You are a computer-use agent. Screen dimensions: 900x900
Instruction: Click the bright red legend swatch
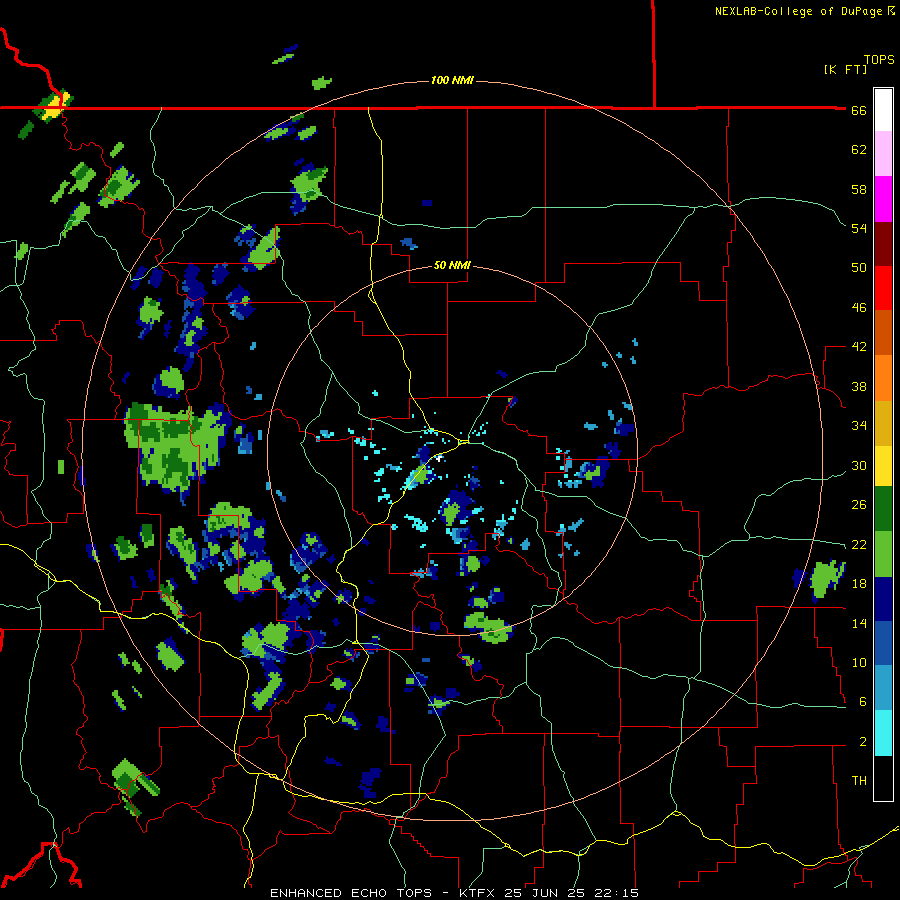(883, 288)
